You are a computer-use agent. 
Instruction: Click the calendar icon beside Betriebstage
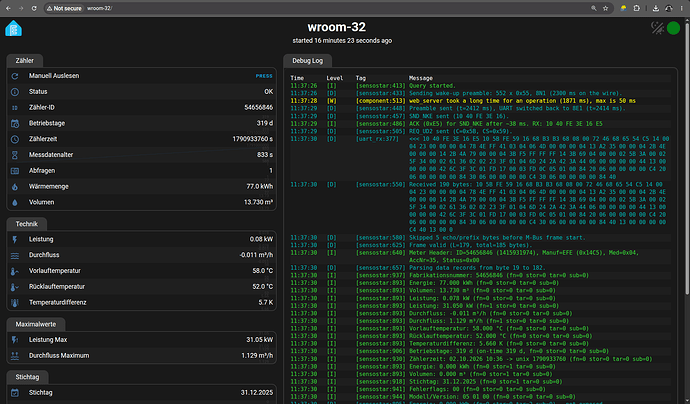tap(15, 124)
